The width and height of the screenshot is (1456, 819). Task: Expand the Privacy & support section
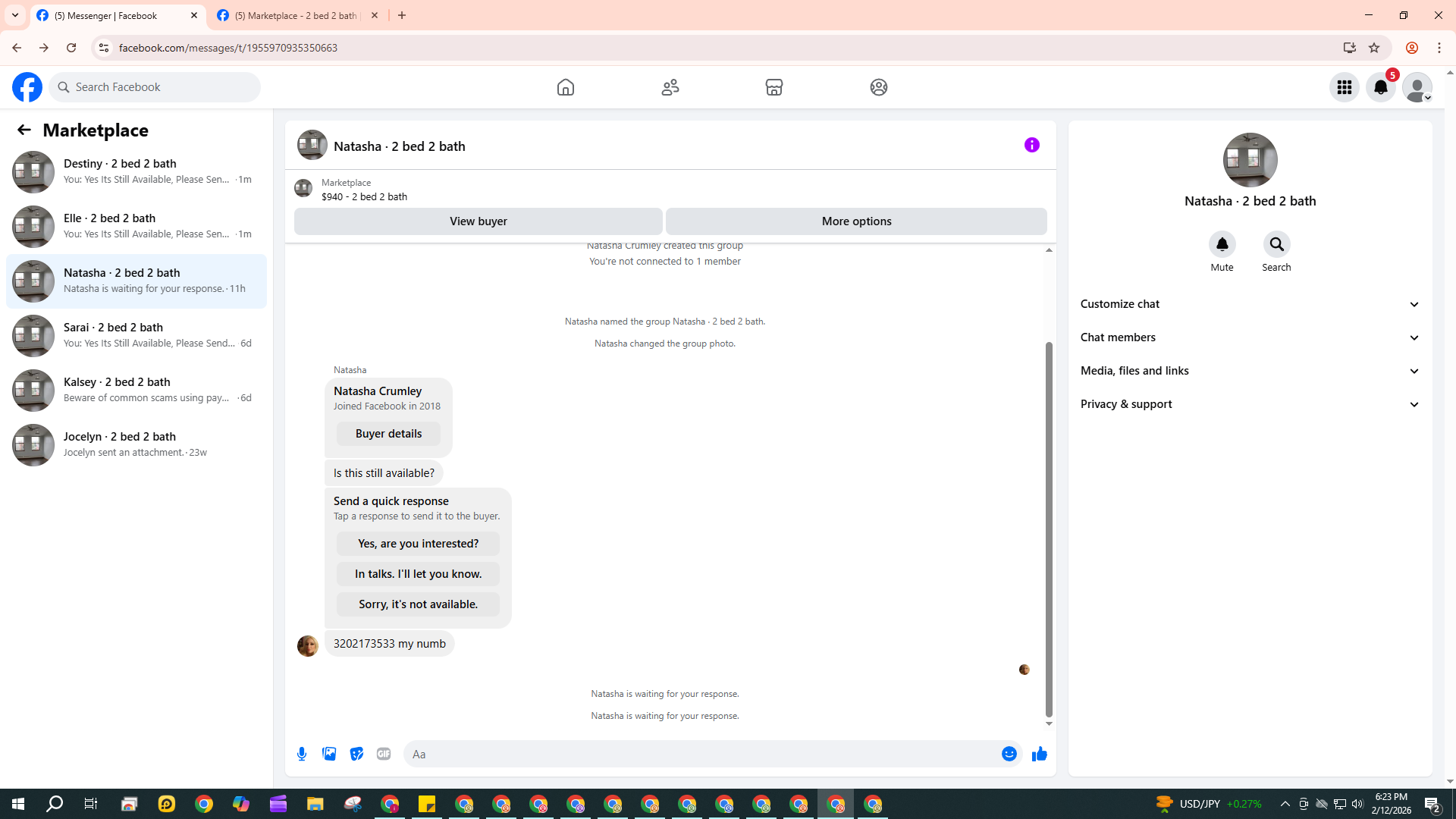[x=1250, y=404]
